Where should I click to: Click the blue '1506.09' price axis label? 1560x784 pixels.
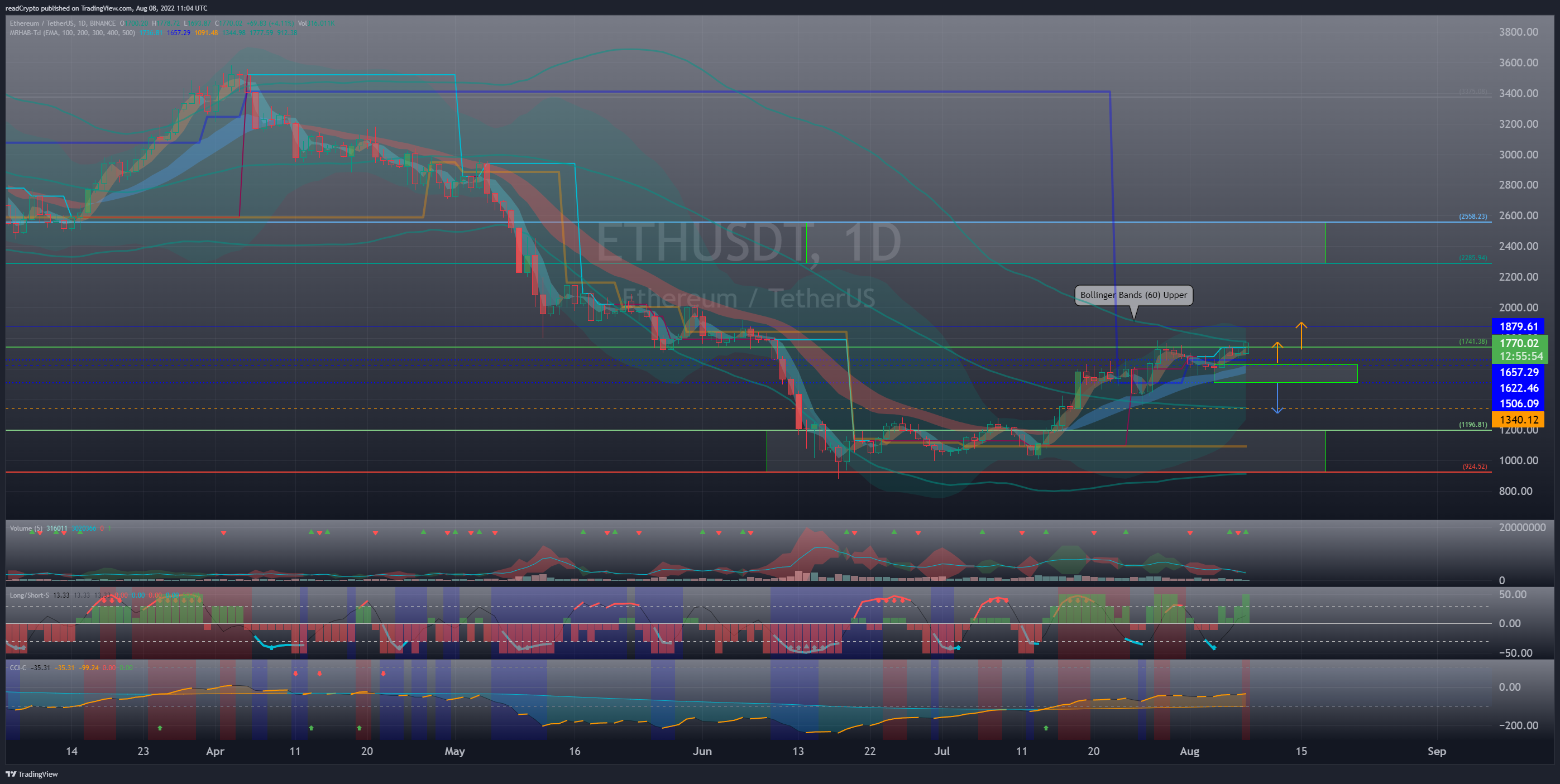click(x=1519, y=404)
